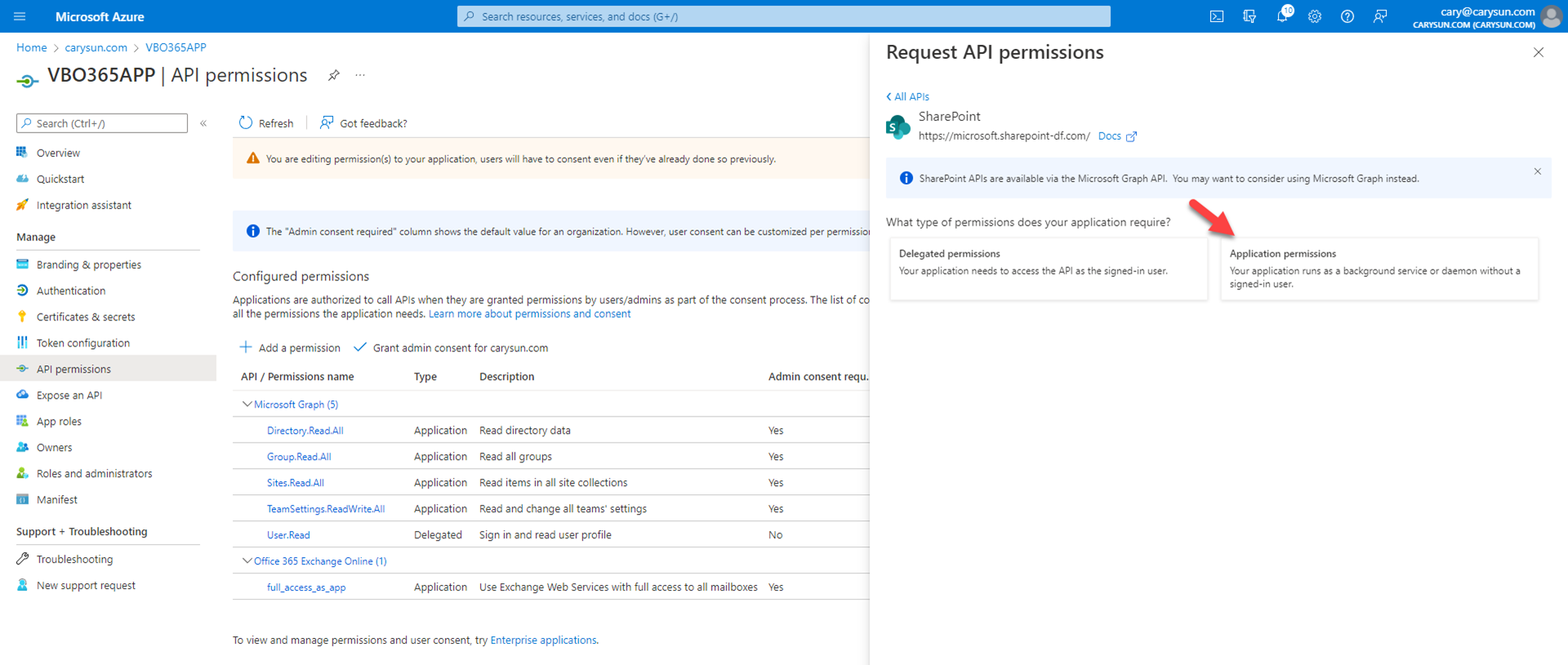The height and width of the screenshot is (665, 1568).
Task: Open SharePoint Docs link
Action: click(x=1116, y=136)
